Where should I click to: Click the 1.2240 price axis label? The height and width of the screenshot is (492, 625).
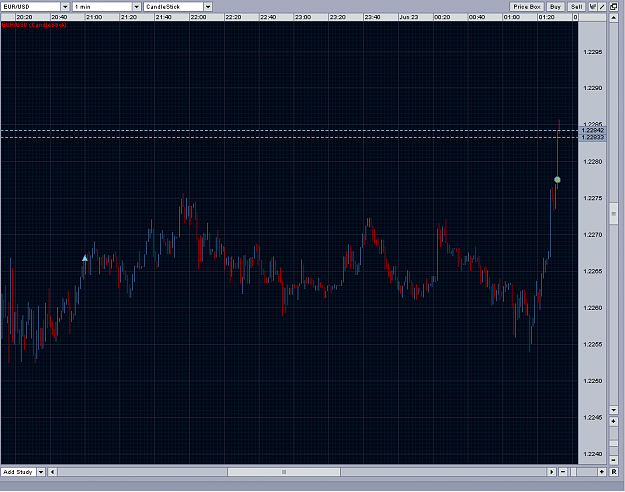click(593, 454)
